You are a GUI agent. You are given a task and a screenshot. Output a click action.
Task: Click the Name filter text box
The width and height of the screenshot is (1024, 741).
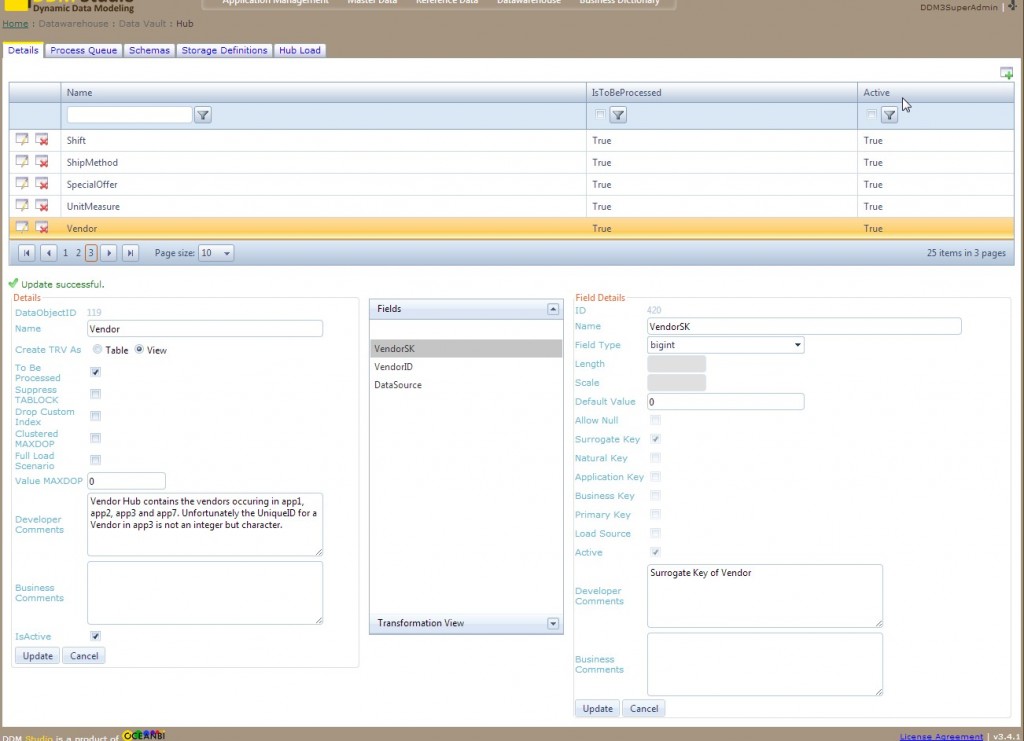coord(129,115)
